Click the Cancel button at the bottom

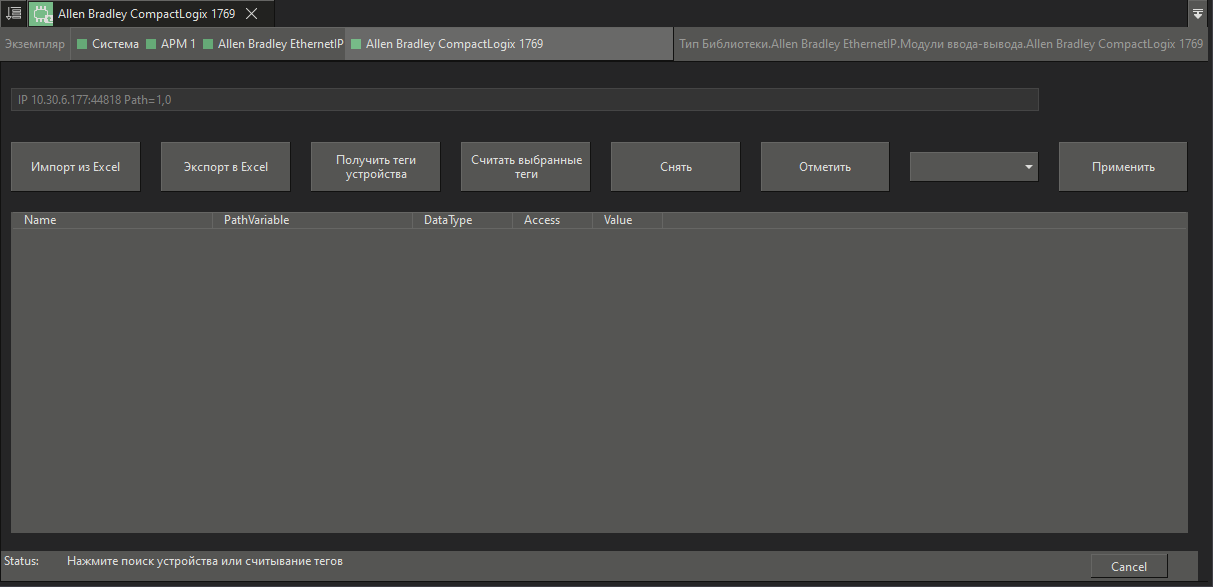tap(1128, 565)
